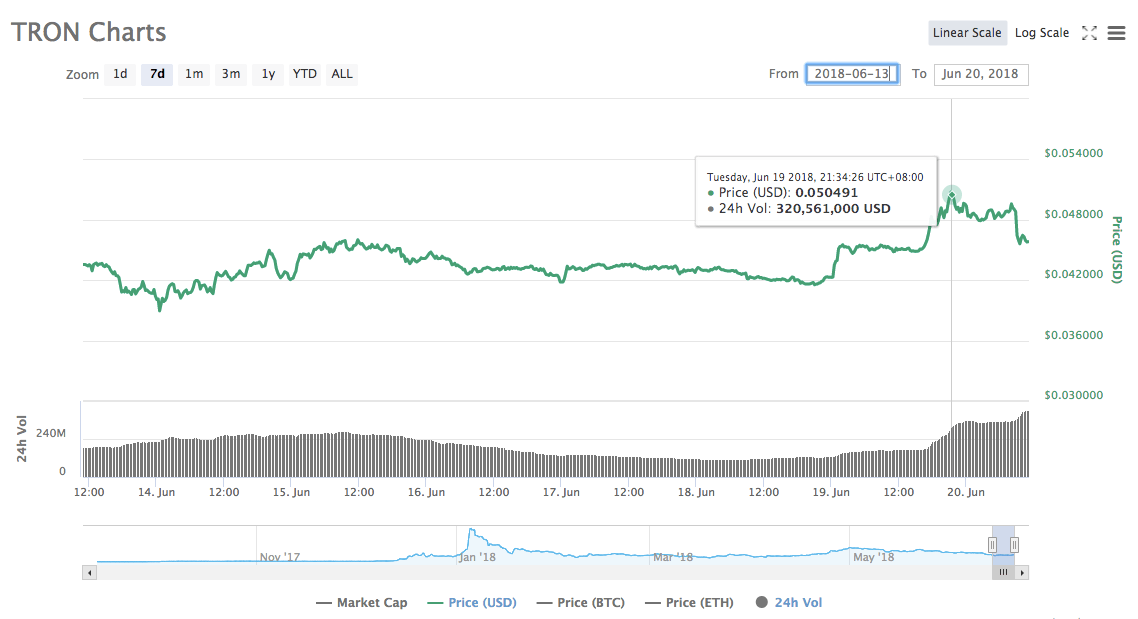Click the right scroll arrow of the navigator
The image size is (1138, 619).
(x=1022, y=573)
